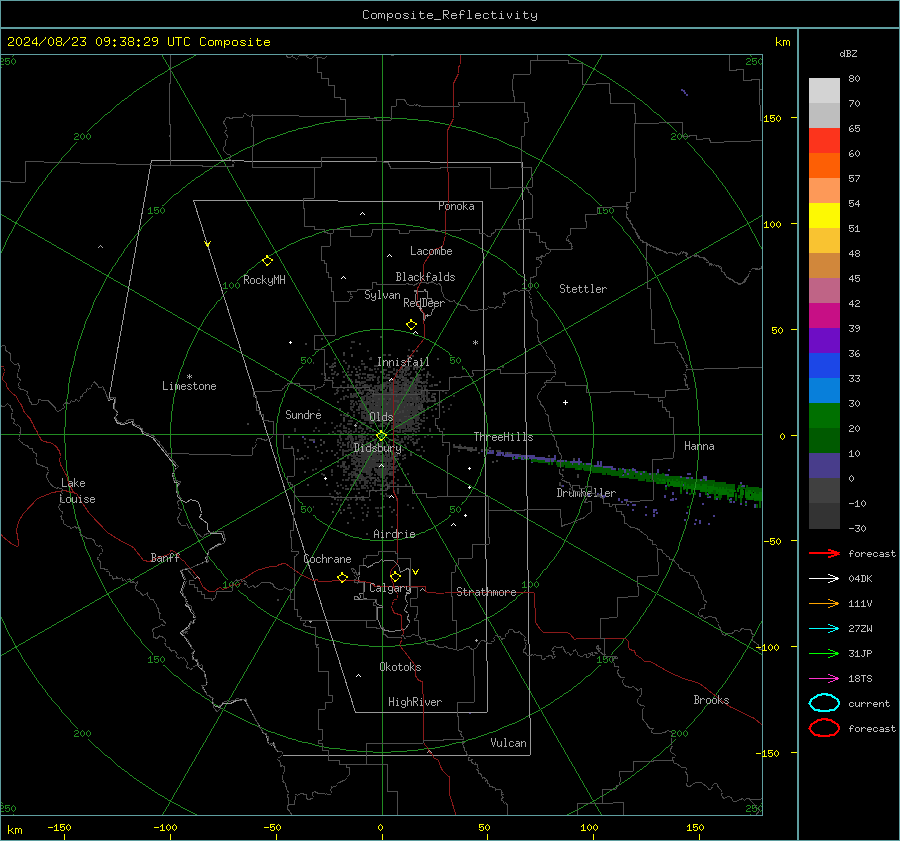Image resolution: width=900 pixels, height=841 pixels.
Task: Click the Sylvan label
Action: pos(382,295)
